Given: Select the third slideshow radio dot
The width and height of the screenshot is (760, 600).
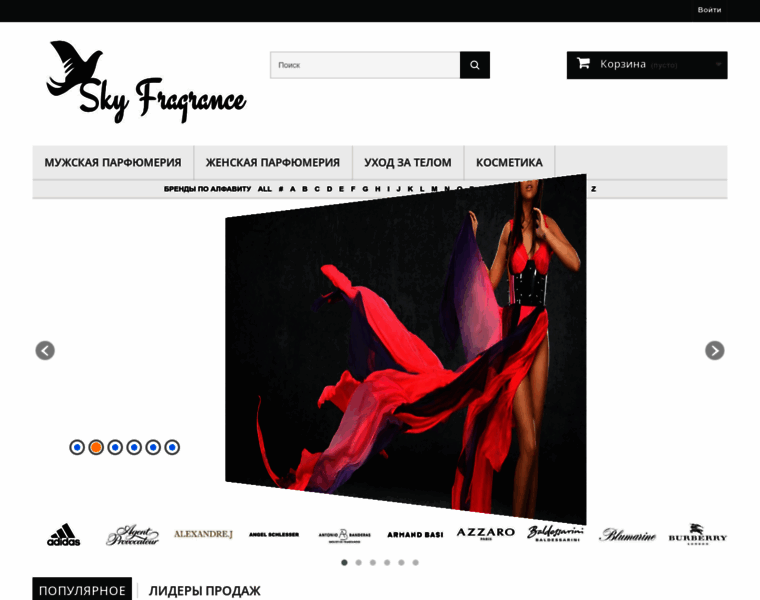Looking at the screenshot, I should 115,447.
